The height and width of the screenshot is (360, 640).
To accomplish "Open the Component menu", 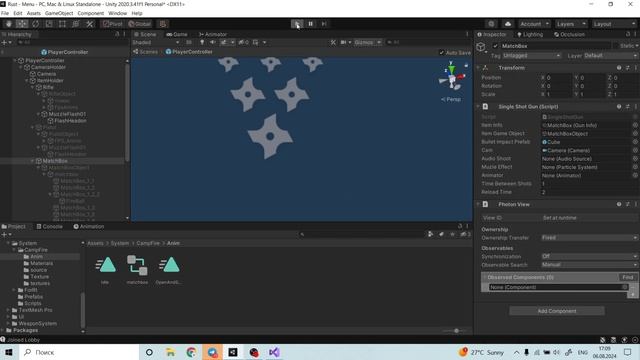I will 91,13.
